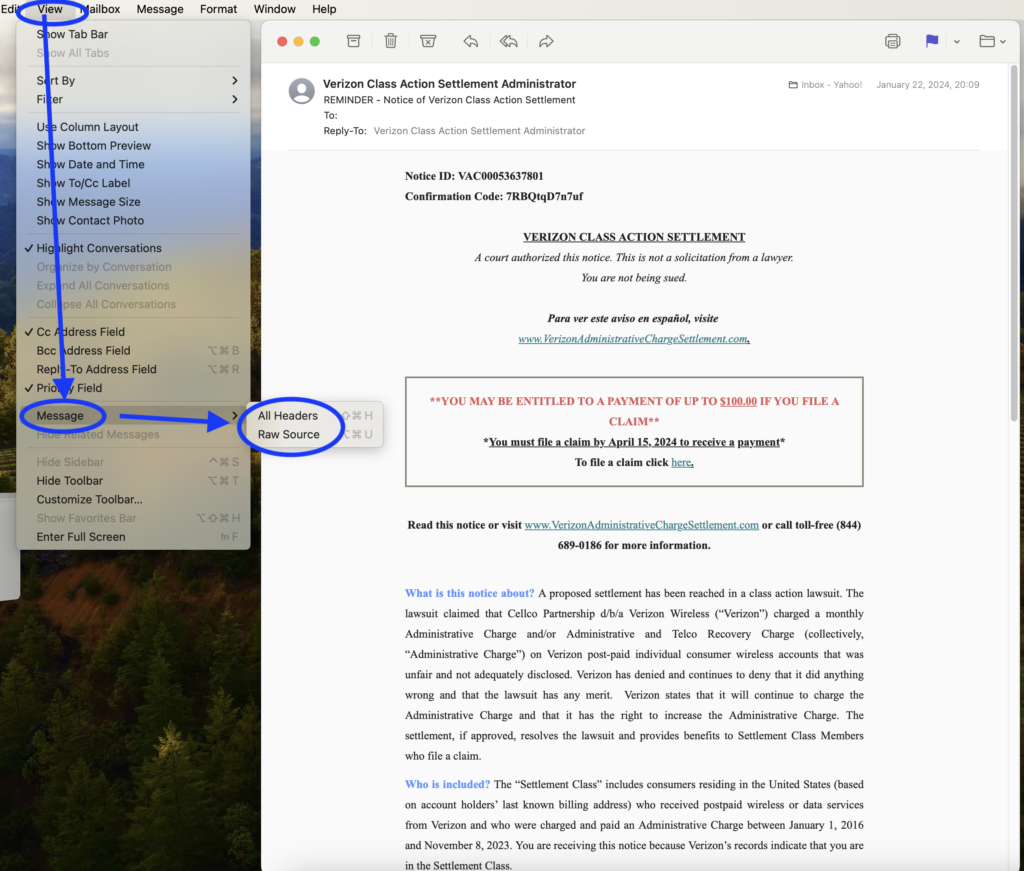Reply All using the double-arrow icon
Viewport: 1024px width, 871px height.
508,41
